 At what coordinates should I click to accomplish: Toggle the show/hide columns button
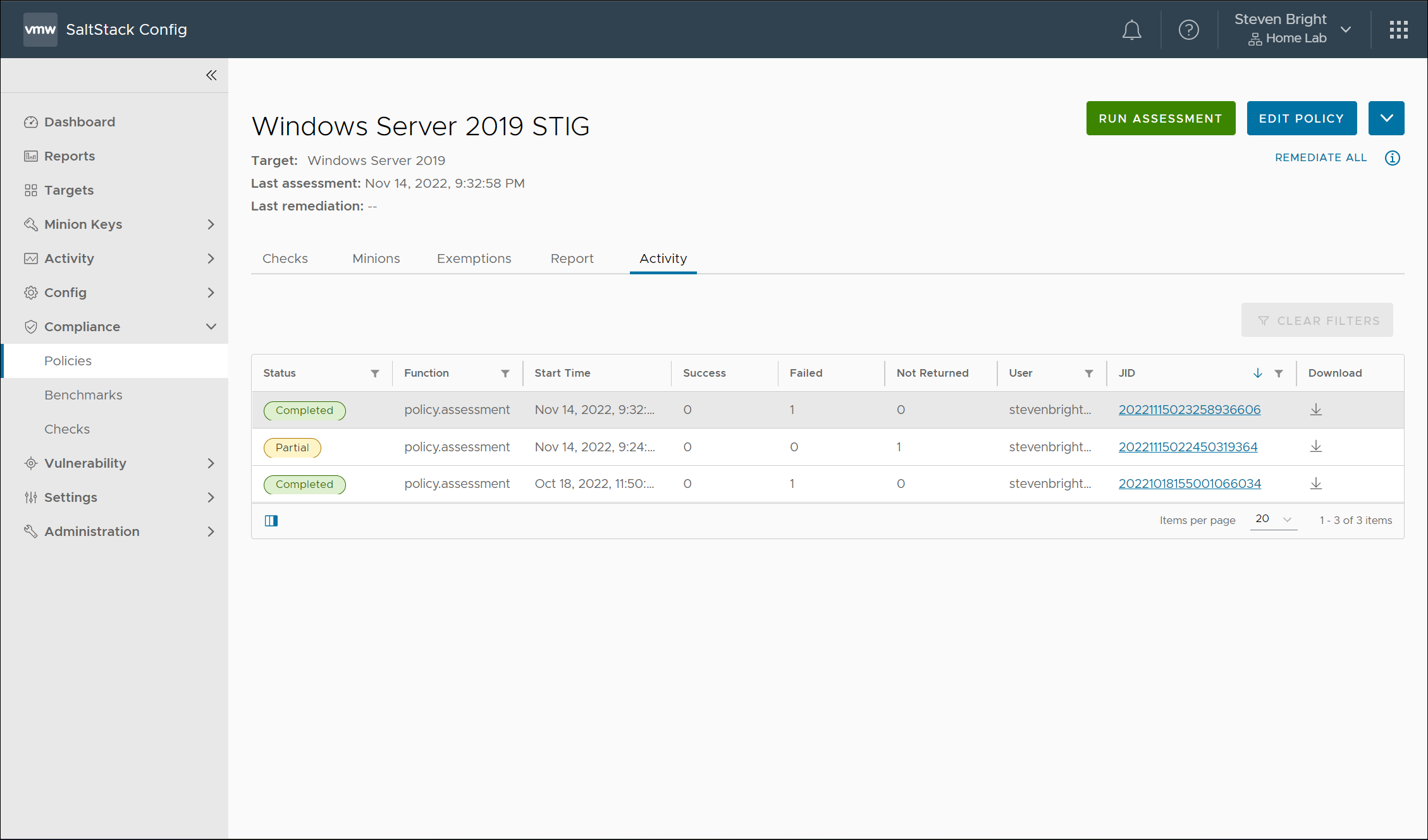click(x=271, y=521)
